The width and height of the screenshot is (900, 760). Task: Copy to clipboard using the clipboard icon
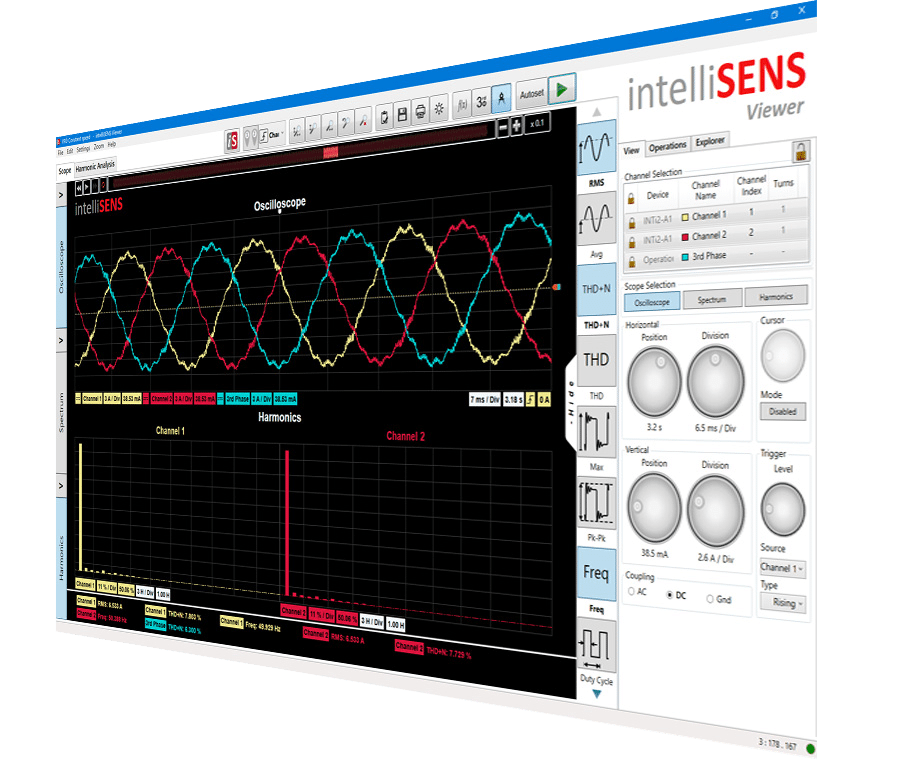(x=385, y=117)
